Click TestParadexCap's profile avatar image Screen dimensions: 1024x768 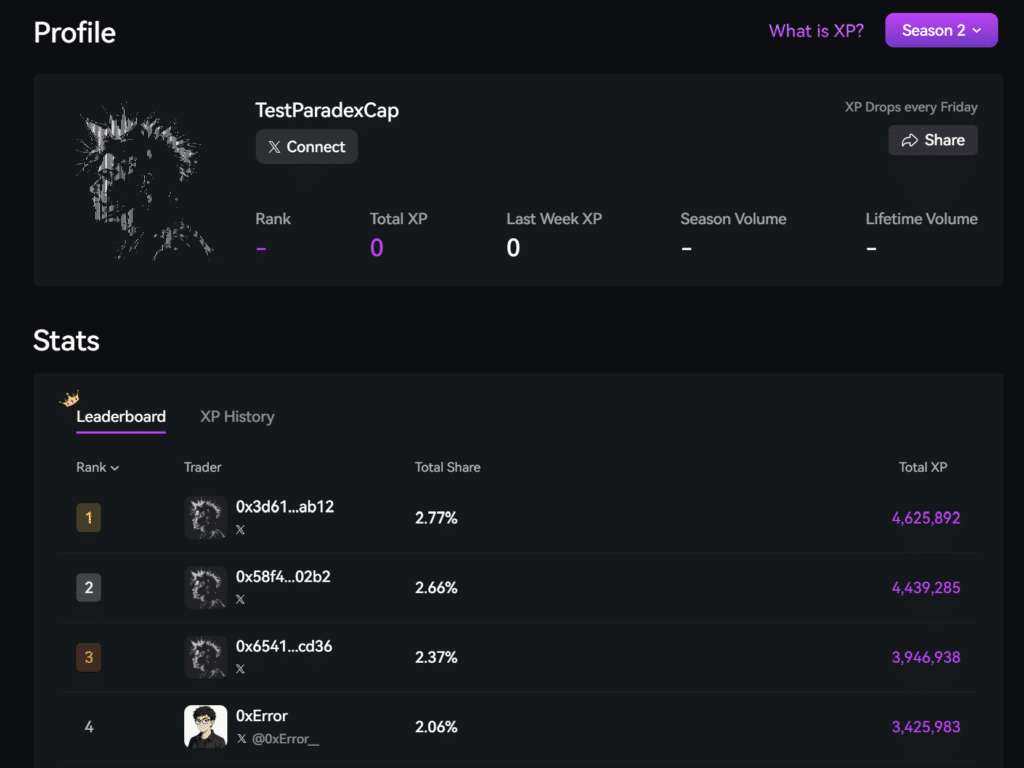pos(144,181)
